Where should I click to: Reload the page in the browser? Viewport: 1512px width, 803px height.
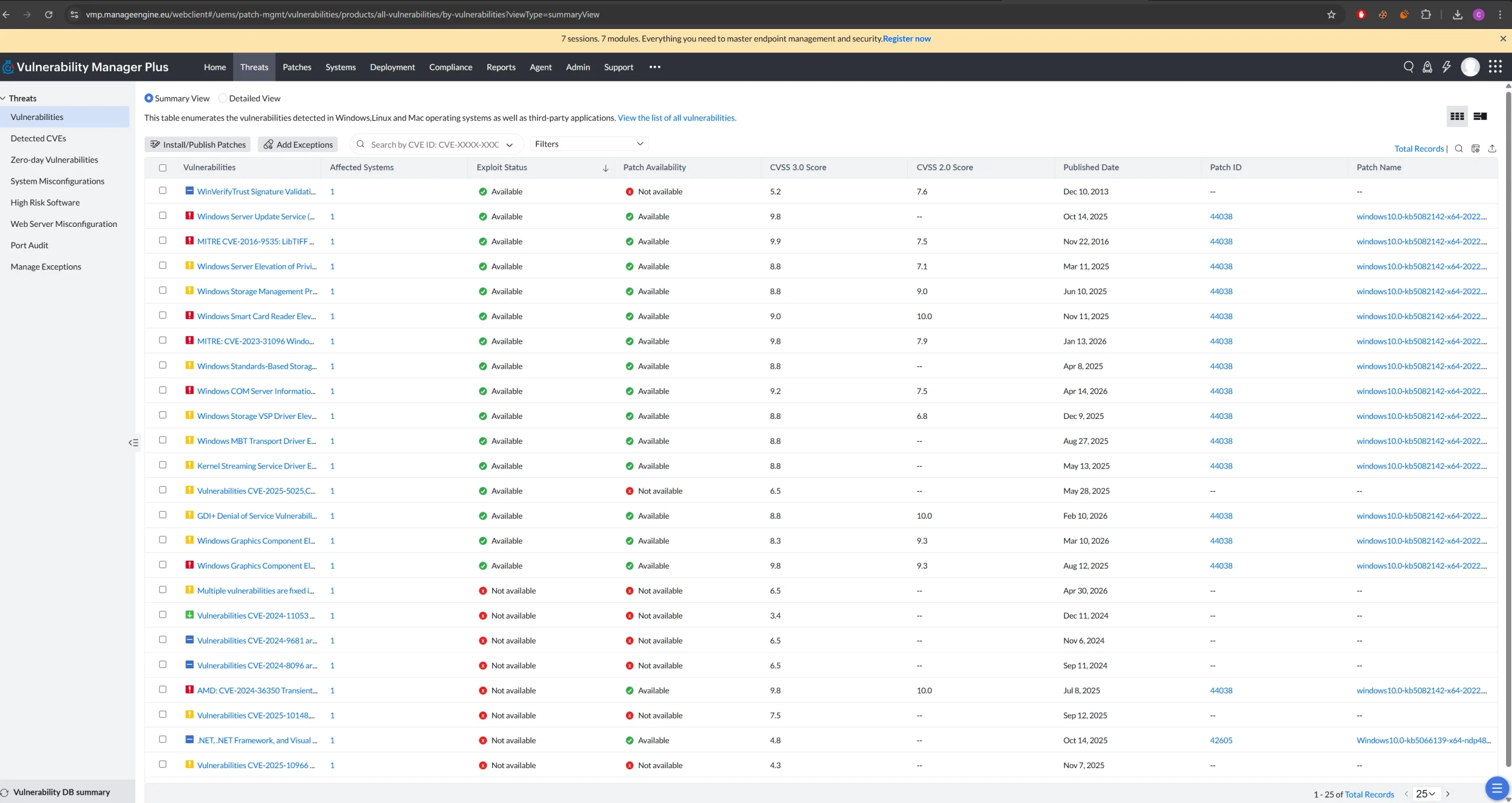[48, 14]
